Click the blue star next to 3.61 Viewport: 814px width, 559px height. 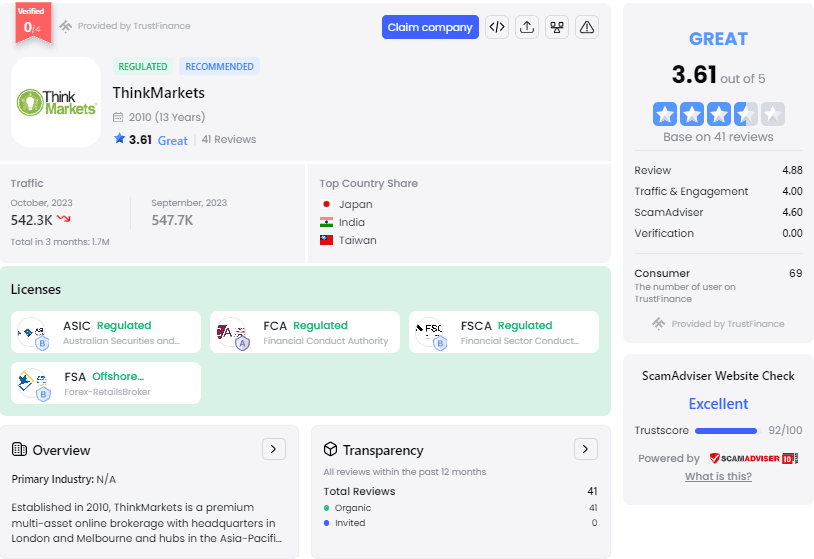[x=119, y=139]
